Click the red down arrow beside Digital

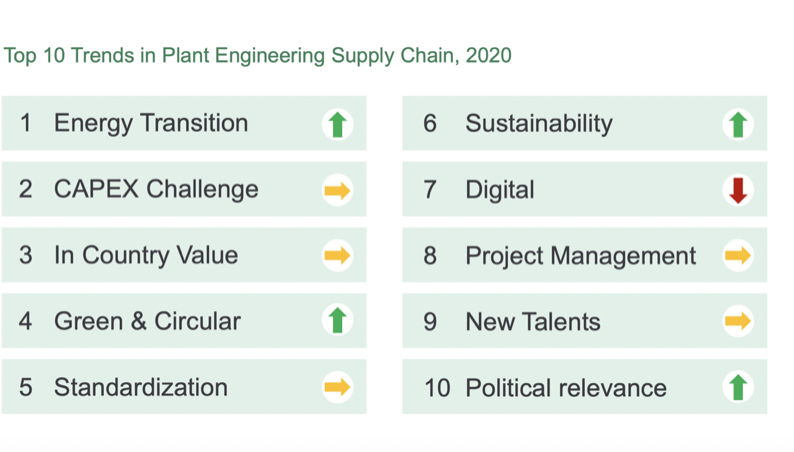click(x=738, y=190)
